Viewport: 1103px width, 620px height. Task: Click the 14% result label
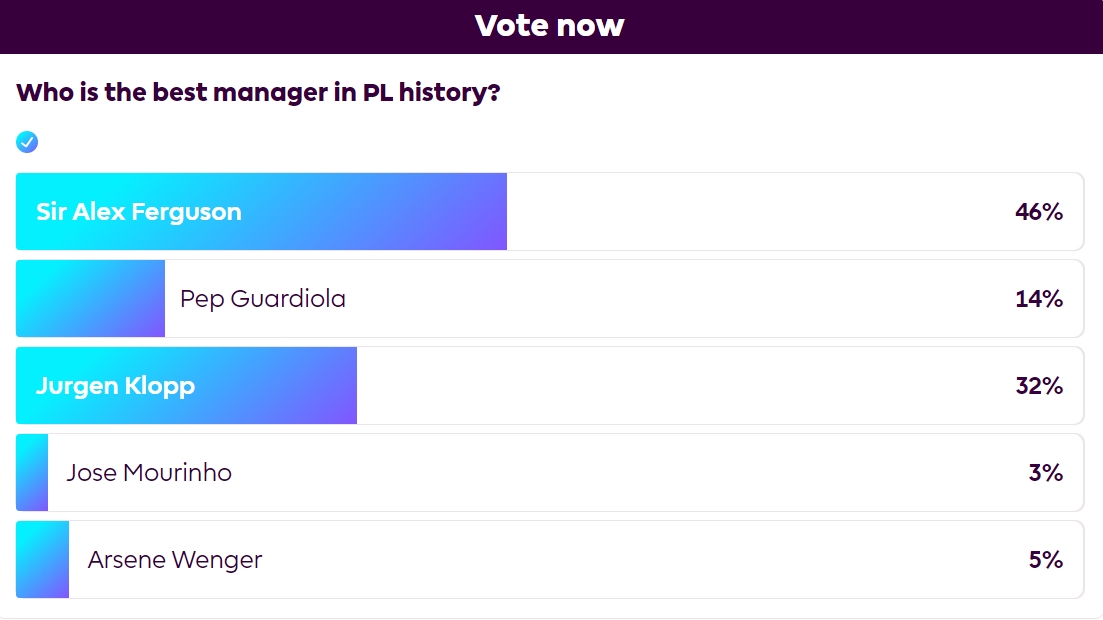tap(1038, 299)
